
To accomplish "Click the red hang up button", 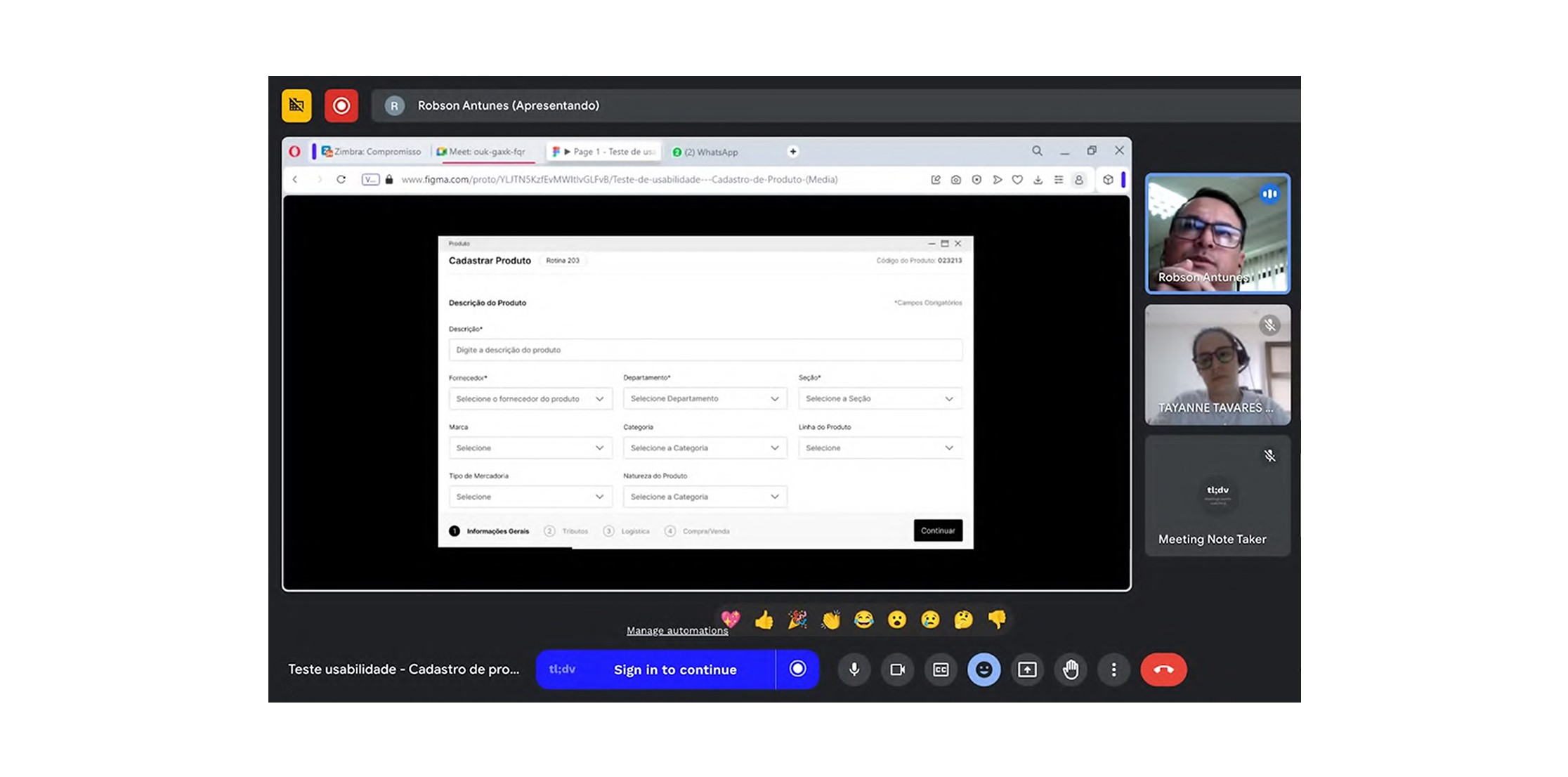I will click(1163, 670).
